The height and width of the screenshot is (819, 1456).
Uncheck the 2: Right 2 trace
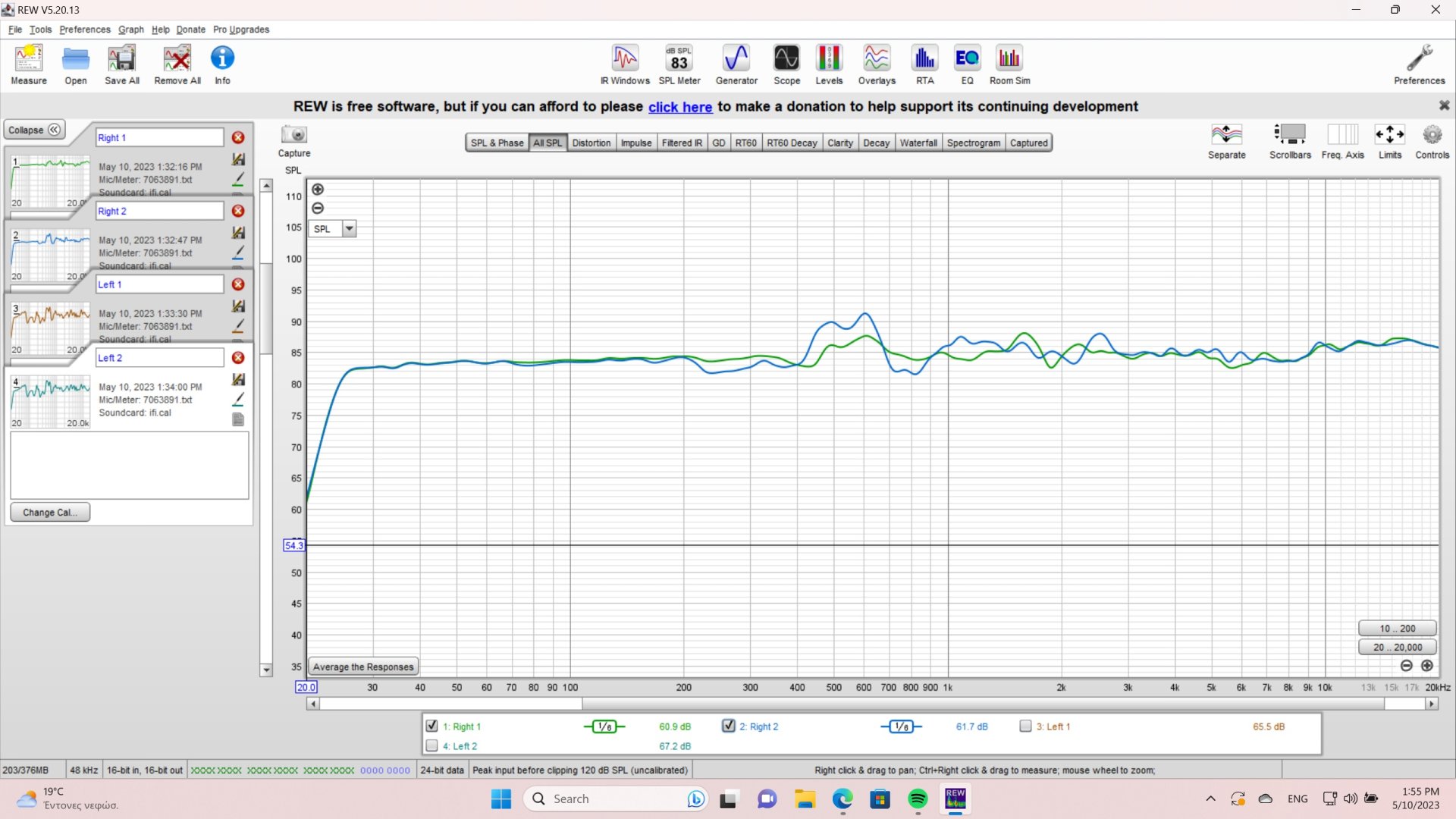point(729,726)
